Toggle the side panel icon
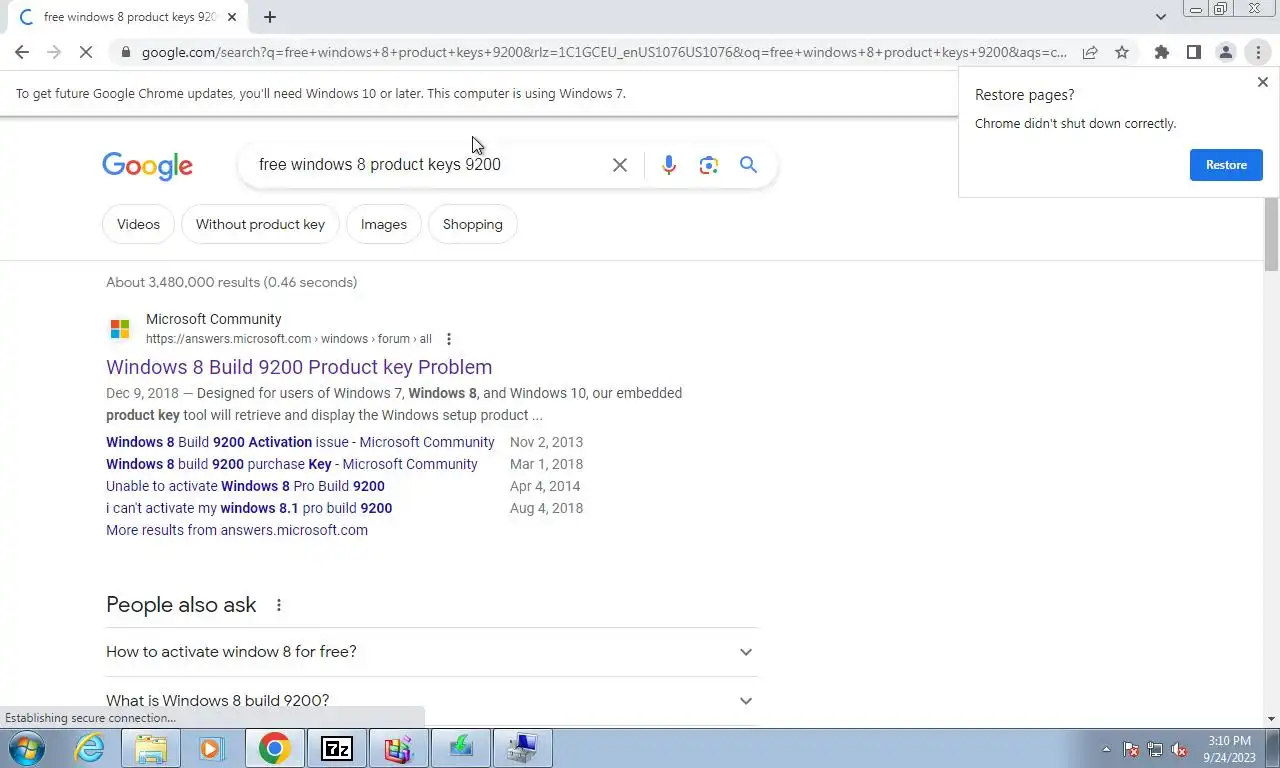The width and height of the screenshot is (1280, 768). tap(1193, 52)
